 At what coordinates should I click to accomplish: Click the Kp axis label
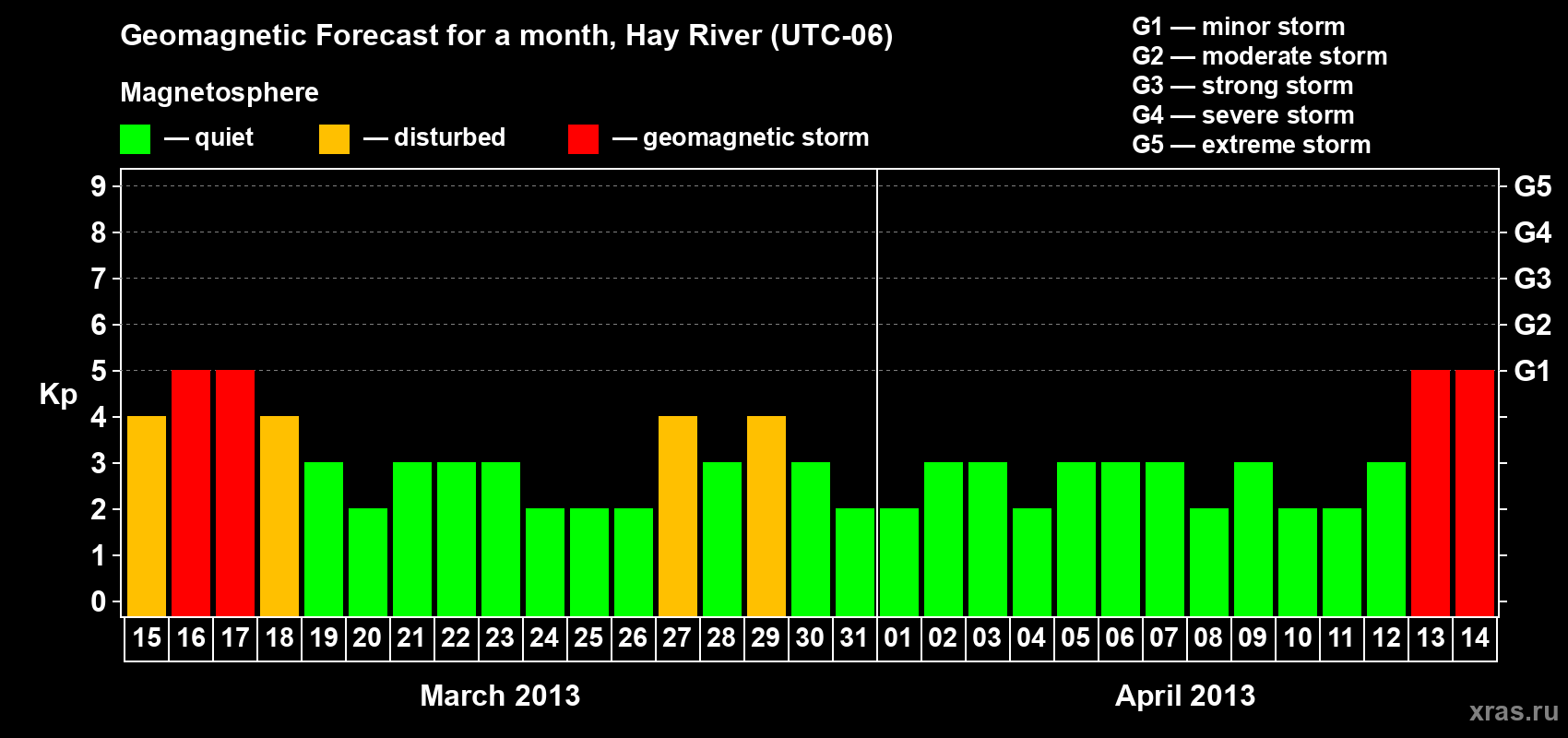point(58,396)
